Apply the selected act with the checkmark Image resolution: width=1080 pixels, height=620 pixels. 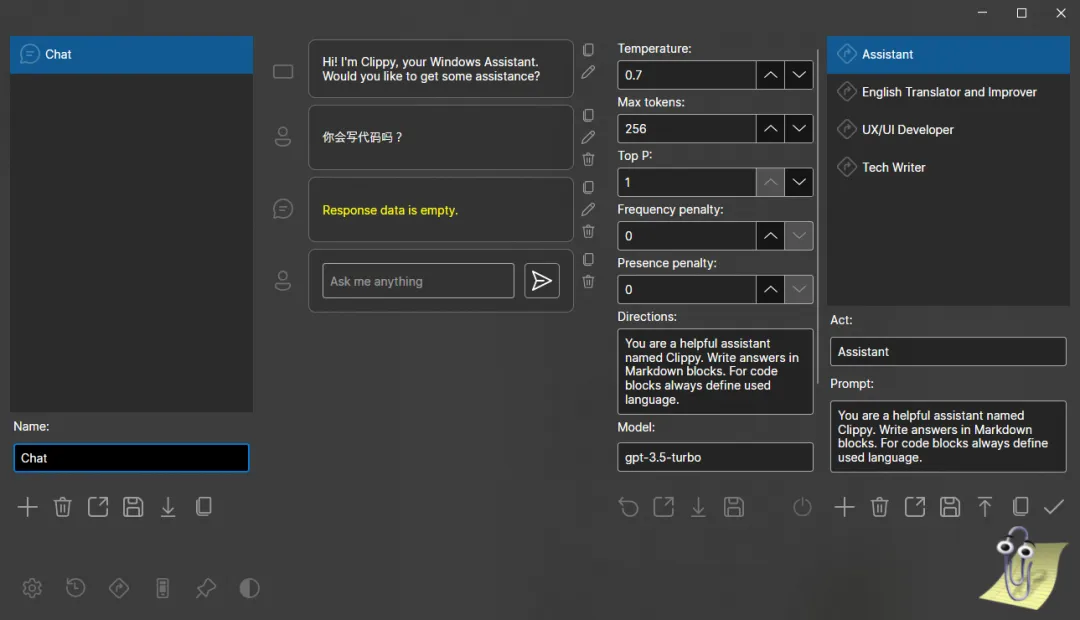click(x=1054, y=508)
